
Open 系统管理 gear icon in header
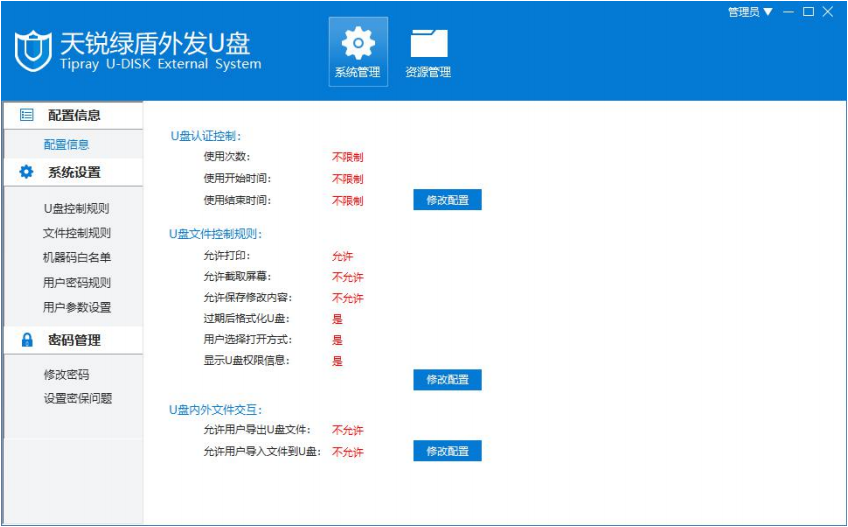[x=358, y=52]
